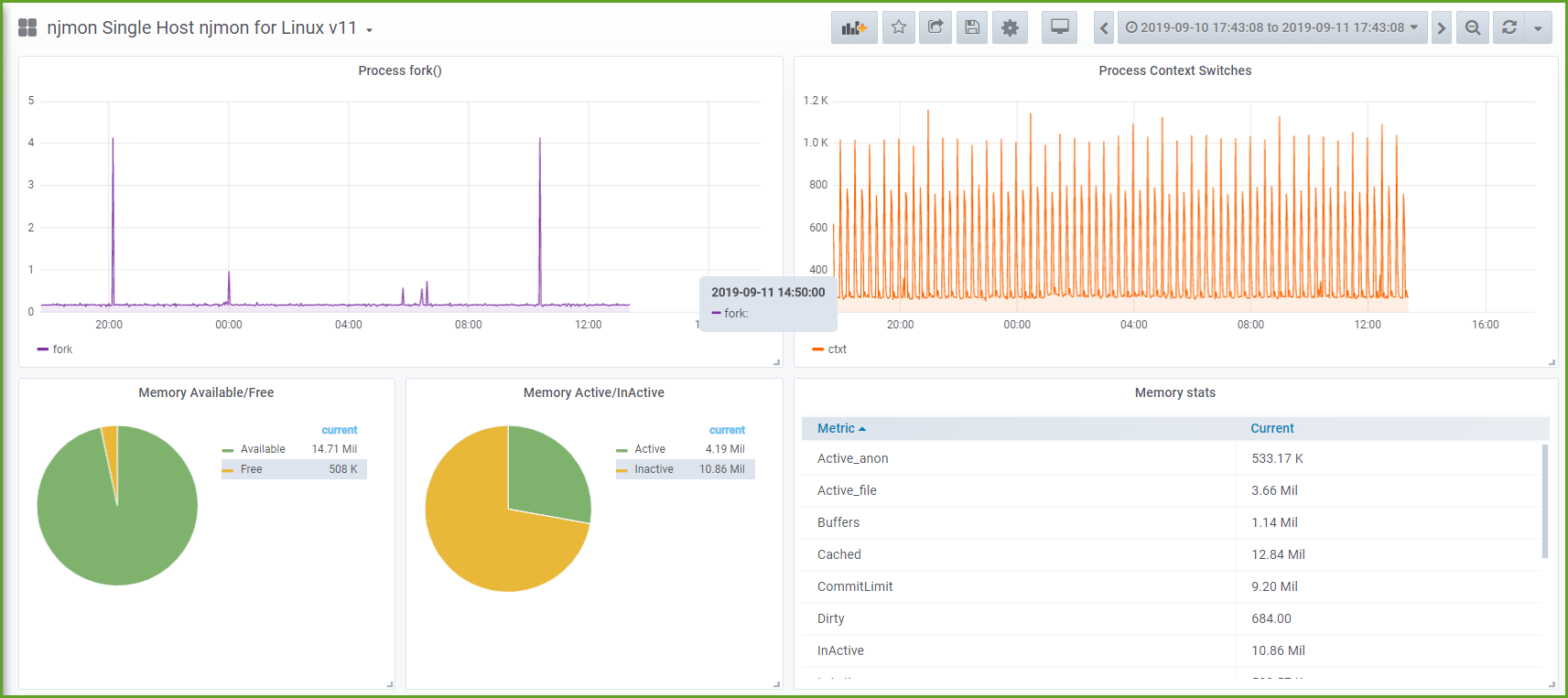Image resolution: width=1568 pixels, height=698 pixels.
Task: Click the Inactive yellow color swatch in legend
Action: [x=622, y=470]
